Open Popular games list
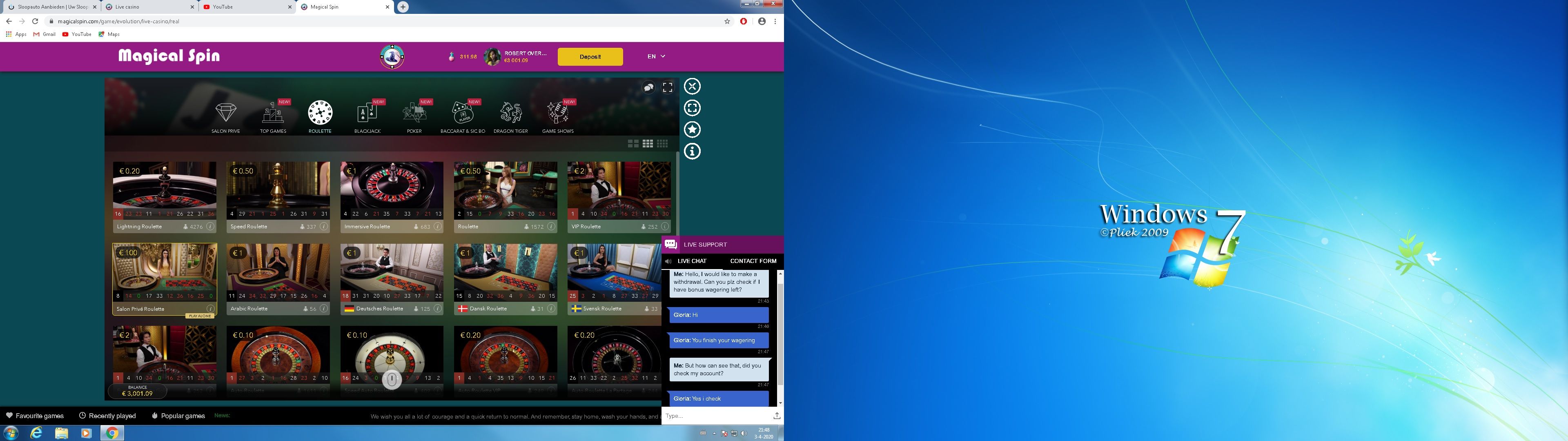This screenshot has width=1568, height=441. click(x=178, y=416)
